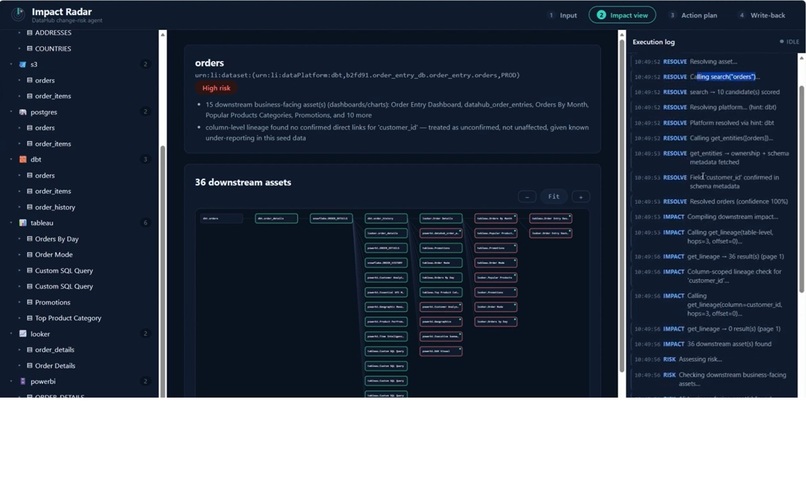This screenshot has height=497, width=806.
Task: Click the postgres platform icon
Action: click(23, 112)
